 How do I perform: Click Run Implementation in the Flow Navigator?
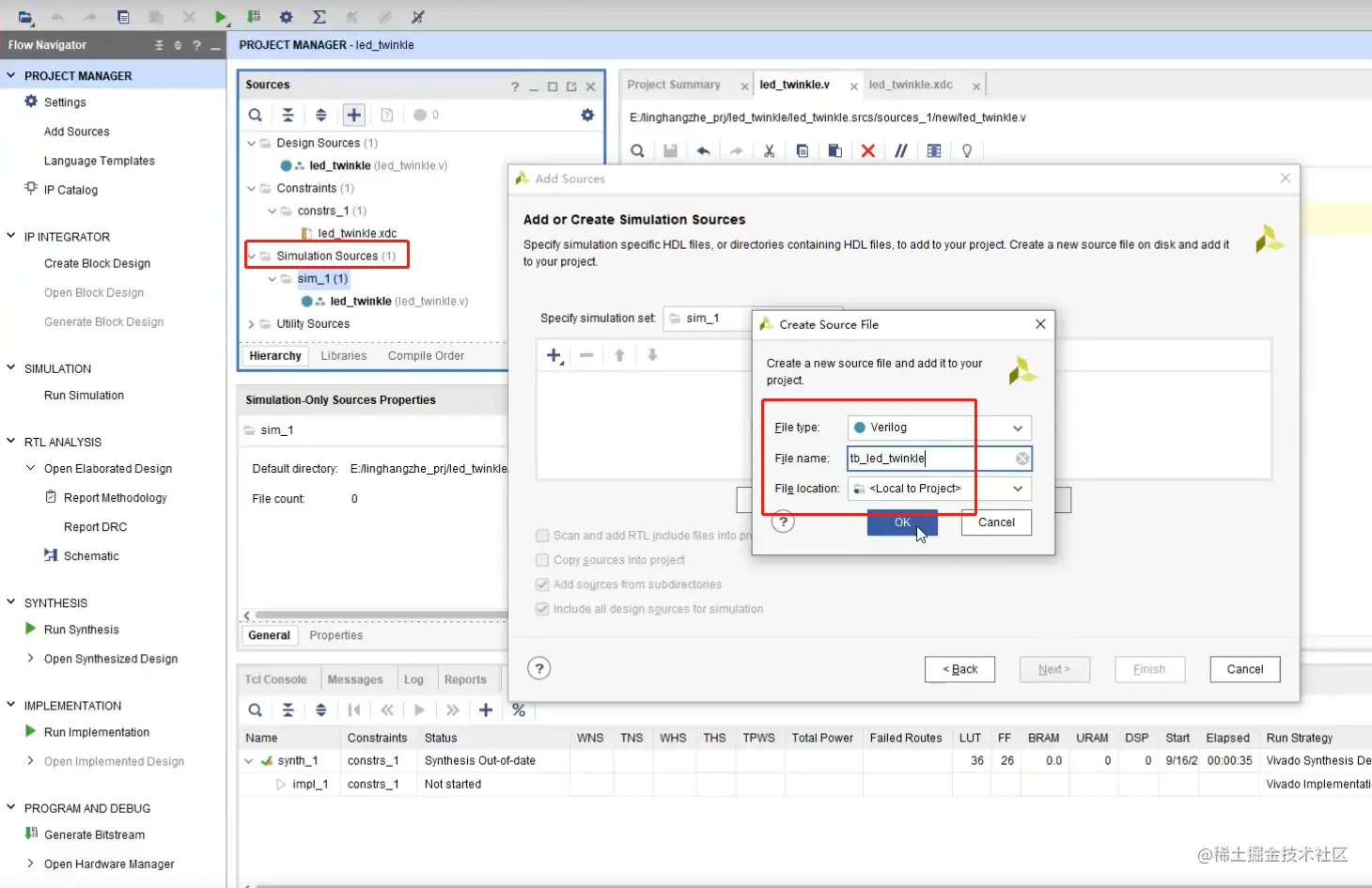pos(97,732)
